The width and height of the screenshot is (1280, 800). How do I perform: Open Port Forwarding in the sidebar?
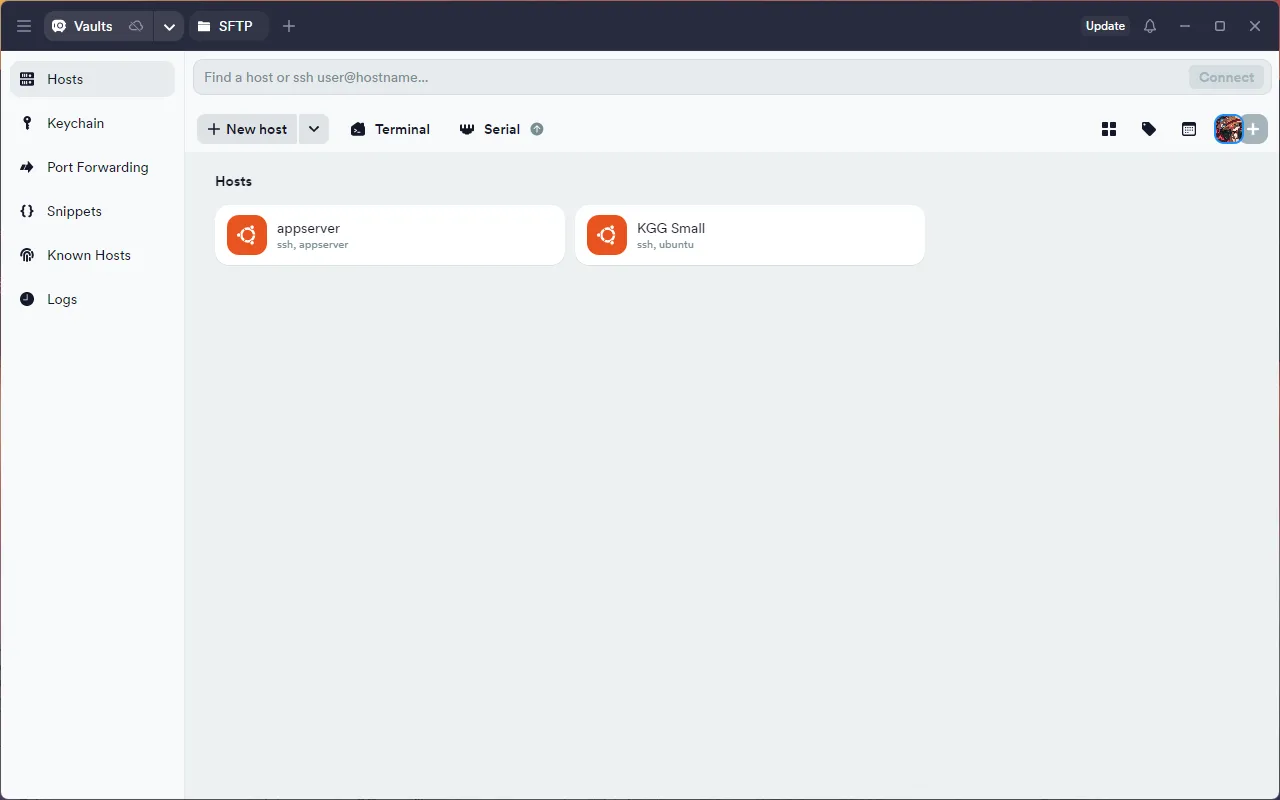pos(92,167)
